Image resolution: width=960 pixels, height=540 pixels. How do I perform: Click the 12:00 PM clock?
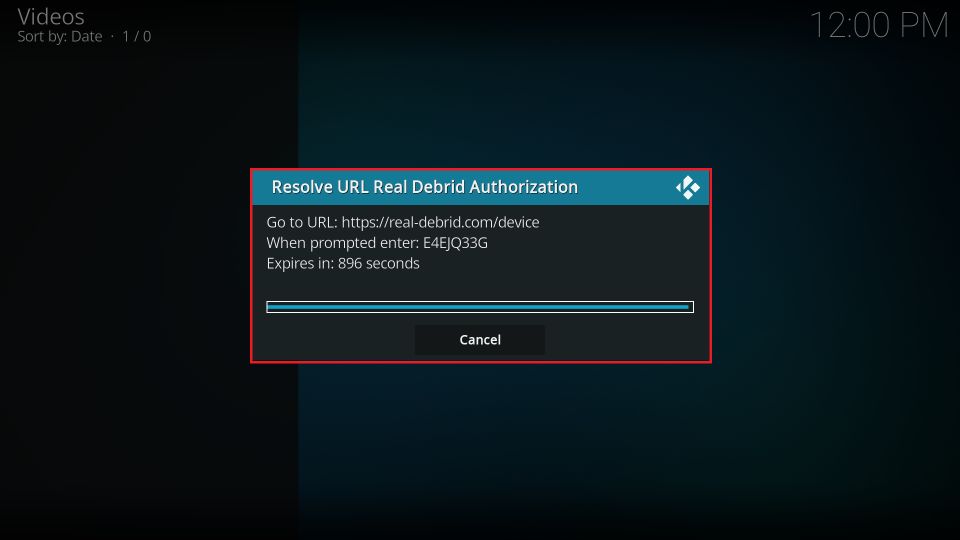[879, 26]
